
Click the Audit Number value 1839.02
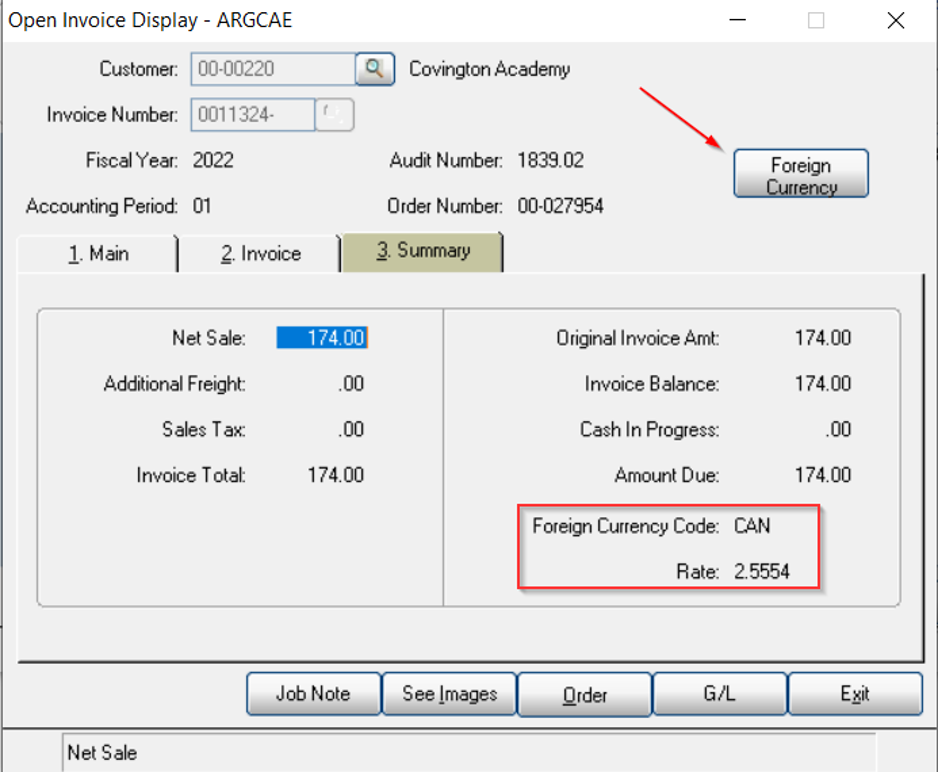pyautogui.click(x=550, y=160)
